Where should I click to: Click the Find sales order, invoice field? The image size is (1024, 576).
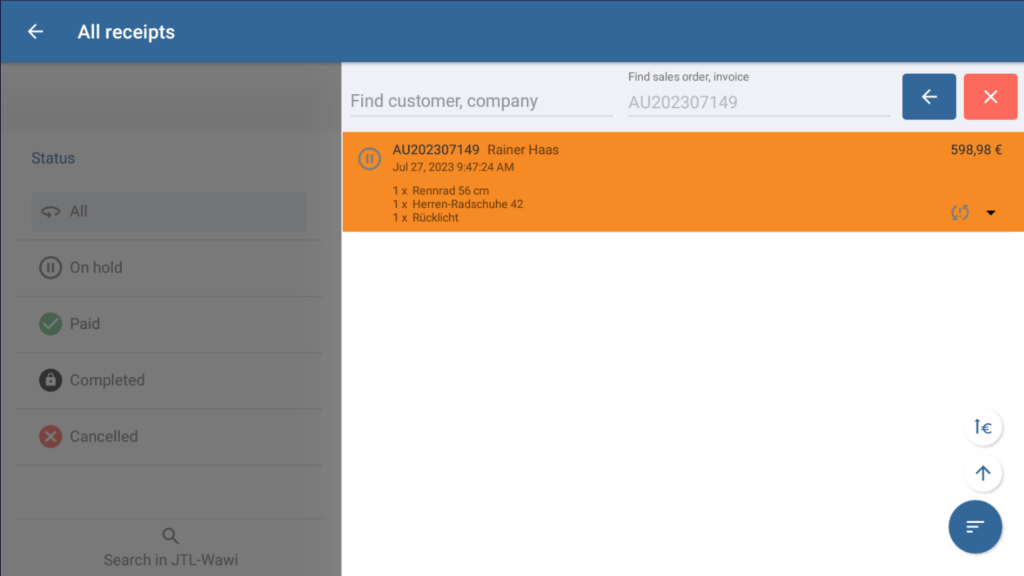pos(758,101)
